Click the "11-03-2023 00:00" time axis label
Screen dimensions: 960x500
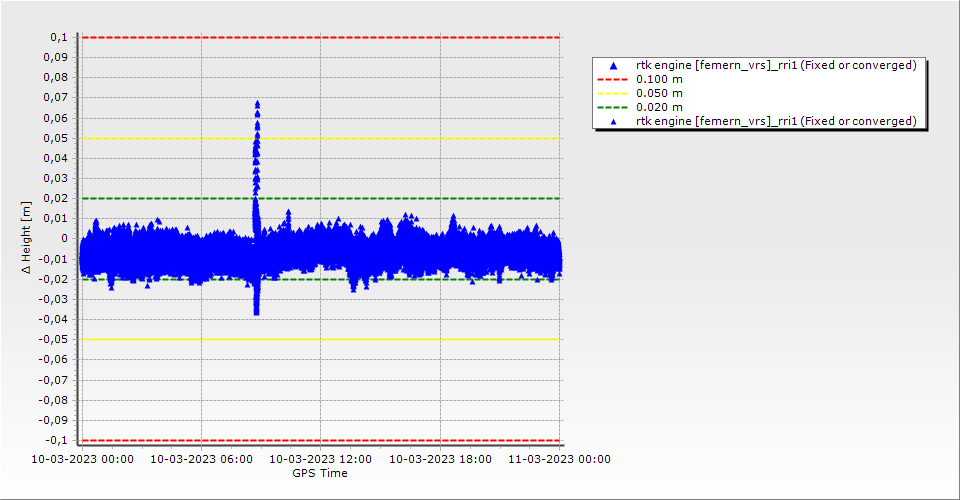559,459
